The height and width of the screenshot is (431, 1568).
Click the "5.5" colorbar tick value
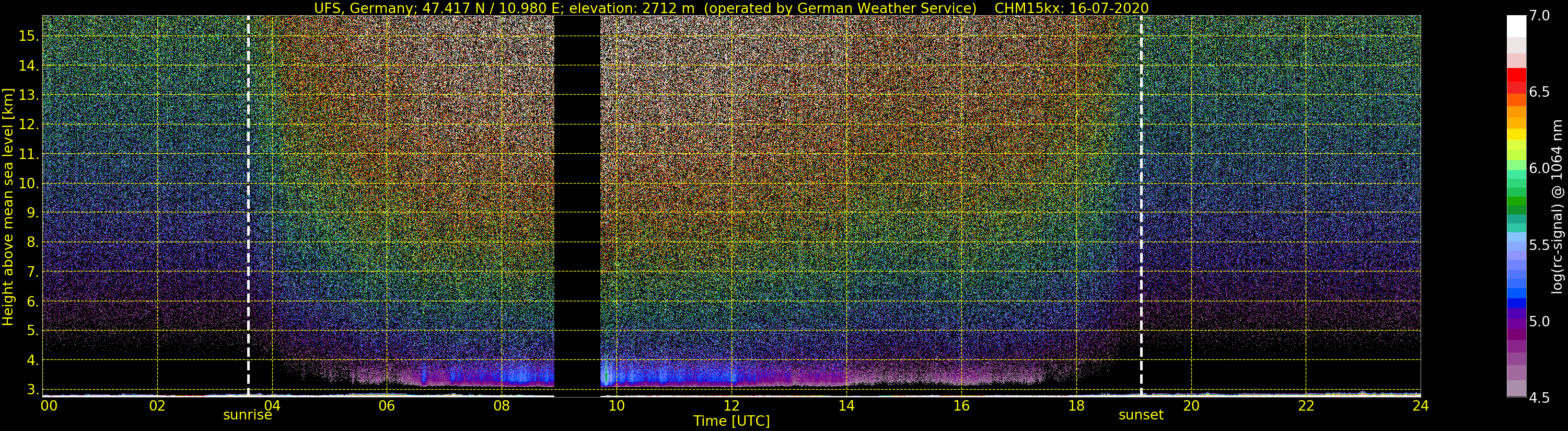1539,245
